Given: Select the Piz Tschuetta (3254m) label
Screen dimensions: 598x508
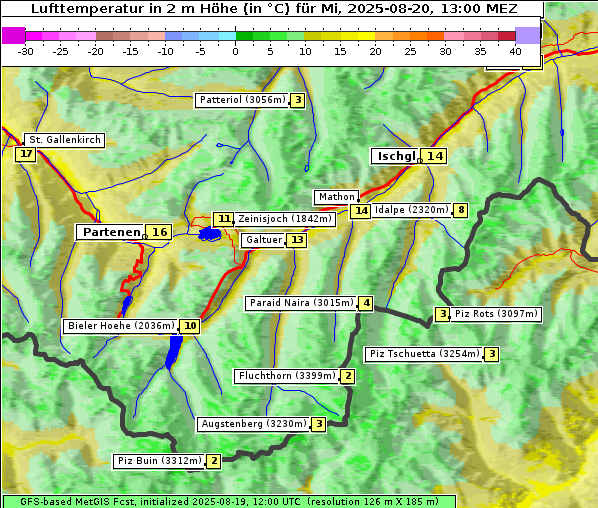Looking at the screenshot, I should coord(424,354).
